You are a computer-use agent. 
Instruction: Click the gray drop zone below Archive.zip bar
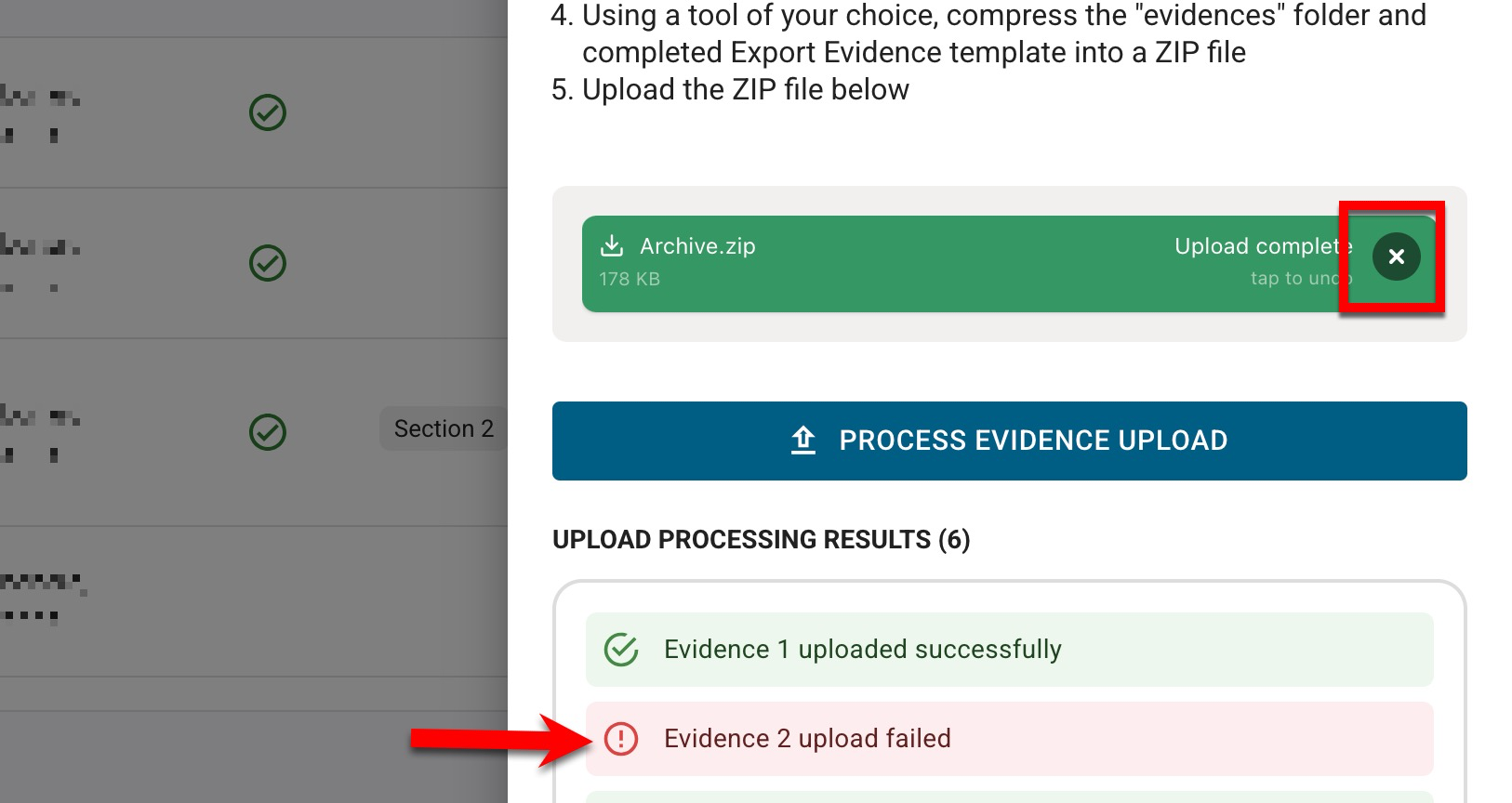tap(1009, 327)
